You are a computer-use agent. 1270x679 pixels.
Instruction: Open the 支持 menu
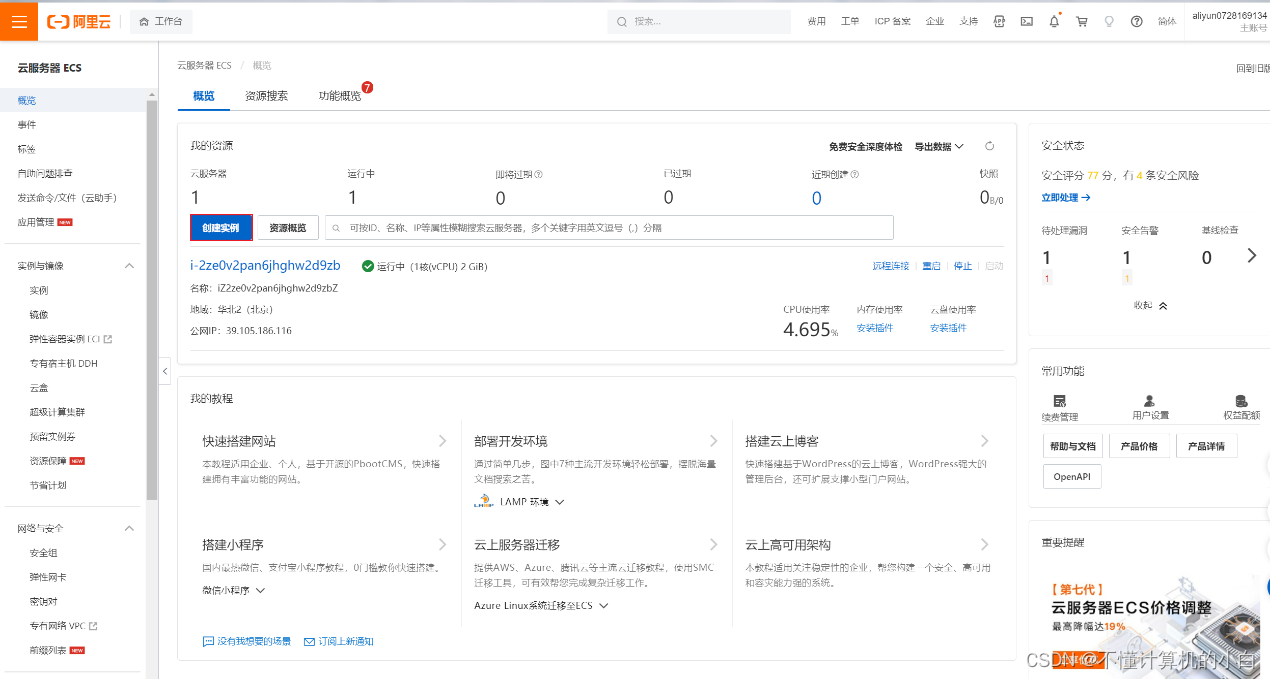point(968,21)
